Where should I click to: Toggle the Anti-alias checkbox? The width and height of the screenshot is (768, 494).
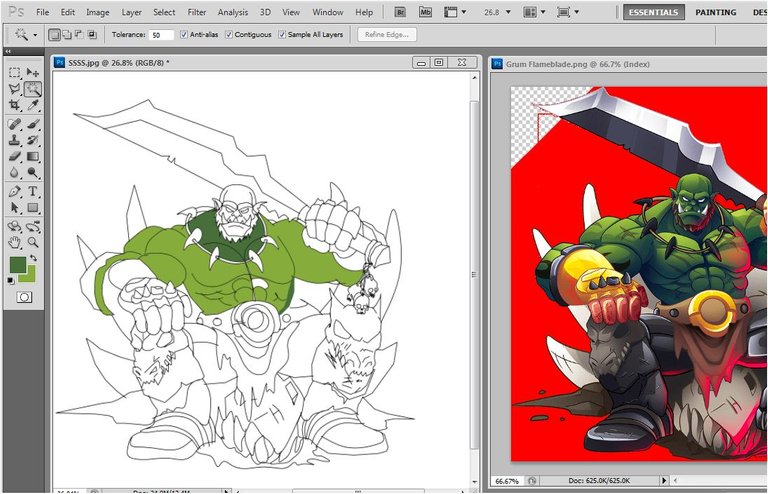(184, 35)
